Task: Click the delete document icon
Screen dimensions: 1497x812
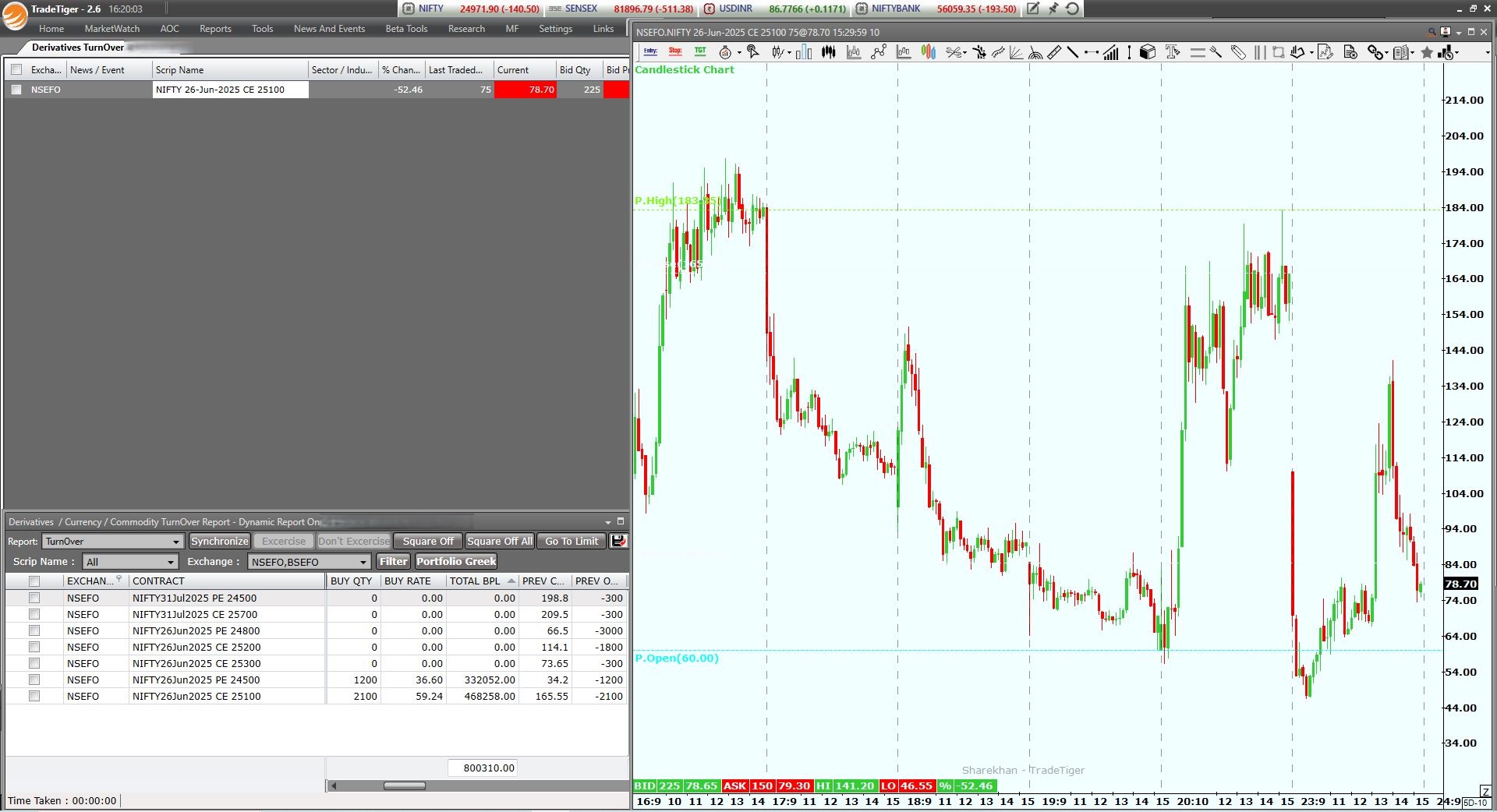Action: tap(1351, 52)
